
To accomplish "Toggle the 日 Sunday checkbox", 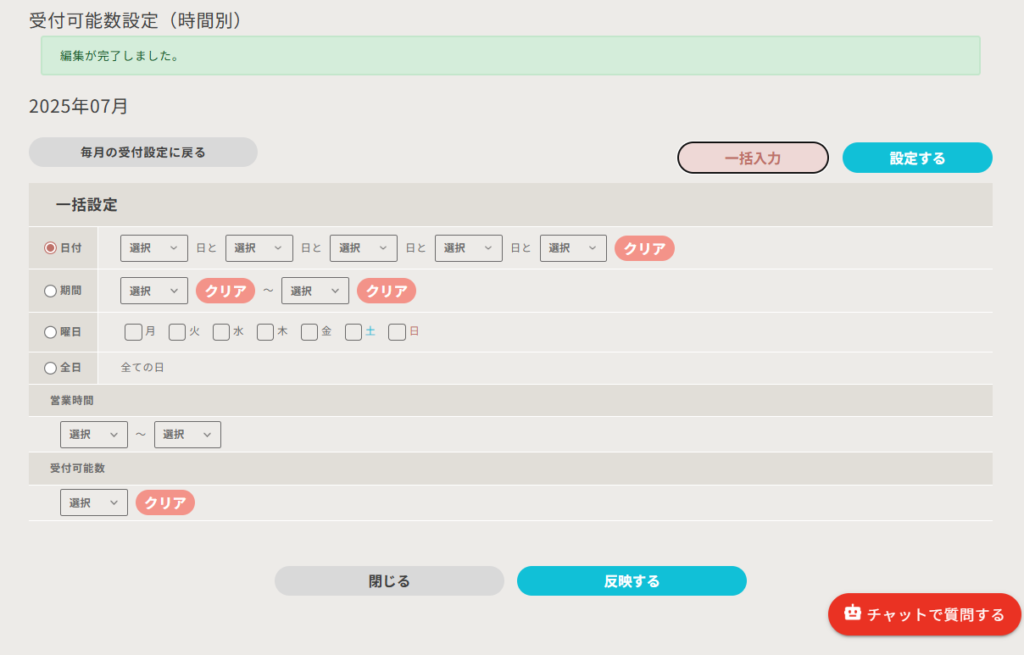I will pos(397,332).
